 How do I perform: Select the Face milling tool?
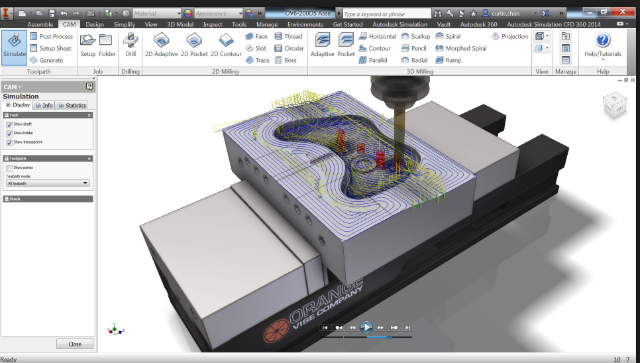256,36
